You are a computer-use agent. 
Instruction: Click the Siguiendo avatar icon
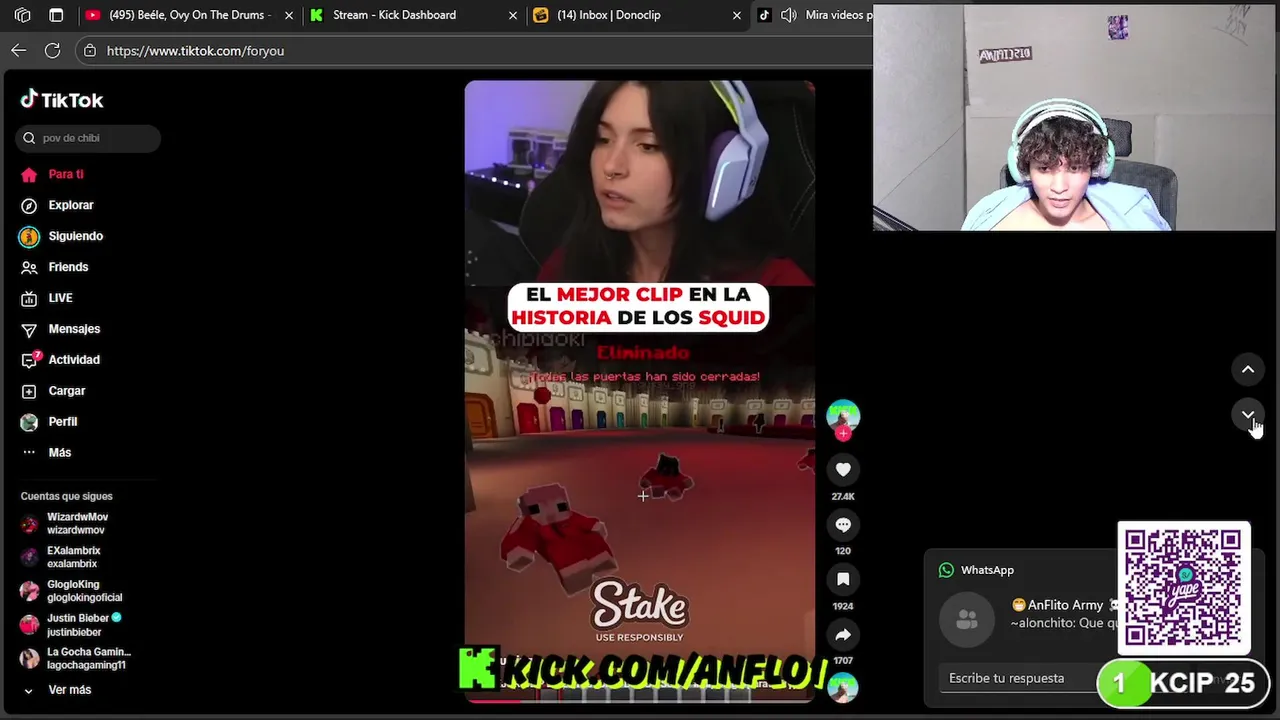[x=29, y=236]
